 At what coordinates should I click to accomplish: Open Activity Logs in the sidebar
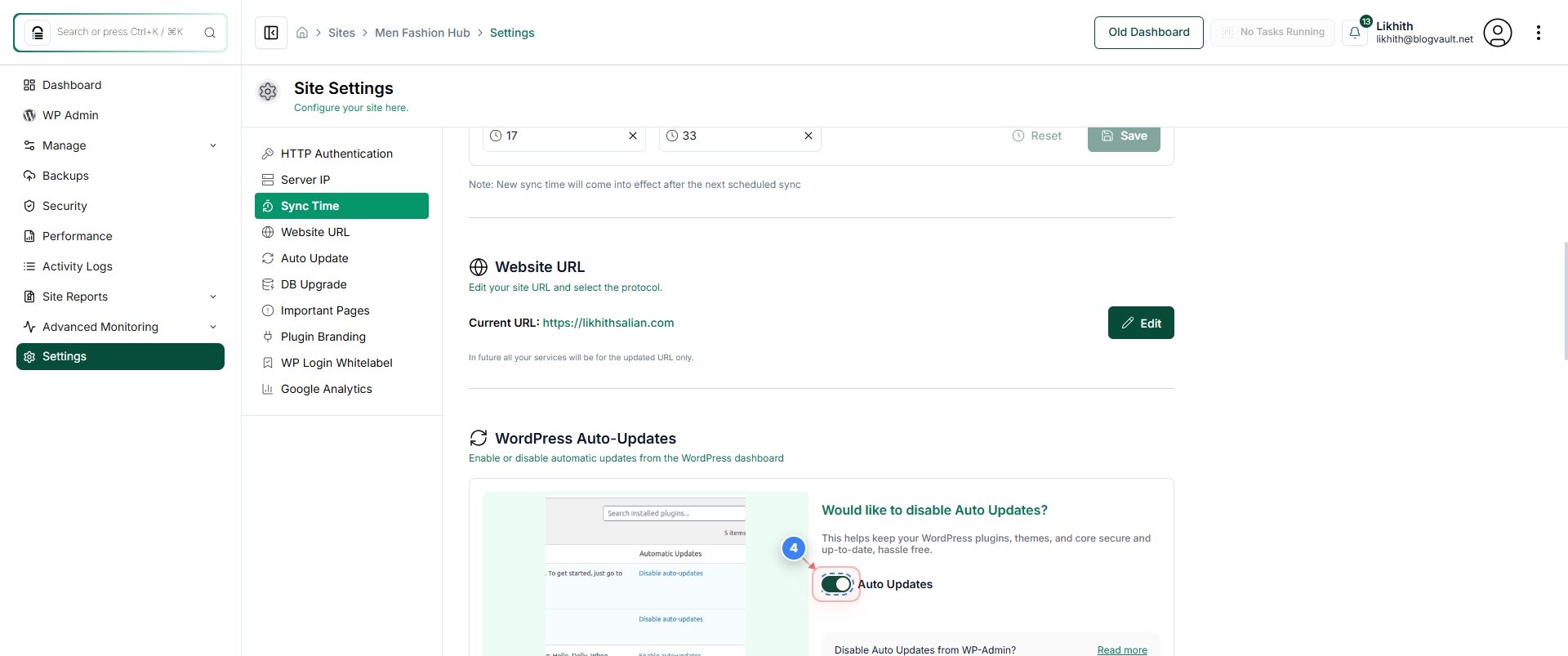pyautogui.click(x=120, y=266)
